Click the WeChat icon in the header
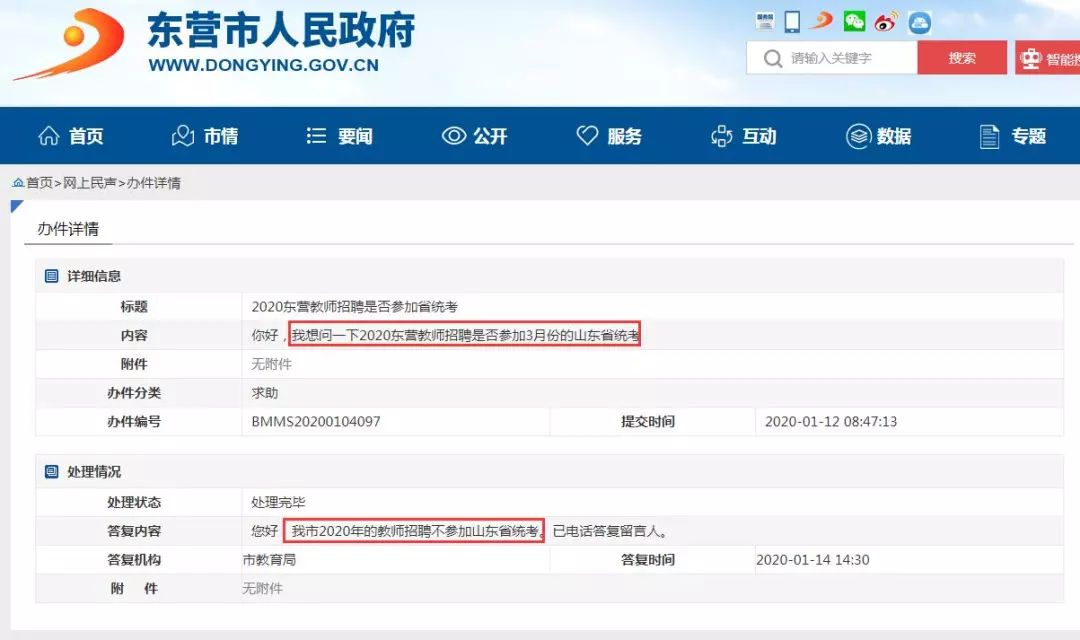 tap(854, 21)
